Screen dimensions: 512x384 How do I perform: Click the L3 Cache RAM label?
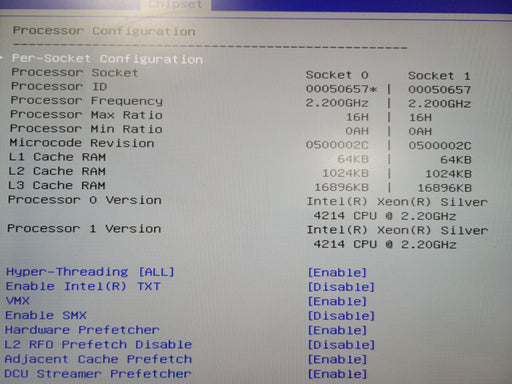pos(57,185)
